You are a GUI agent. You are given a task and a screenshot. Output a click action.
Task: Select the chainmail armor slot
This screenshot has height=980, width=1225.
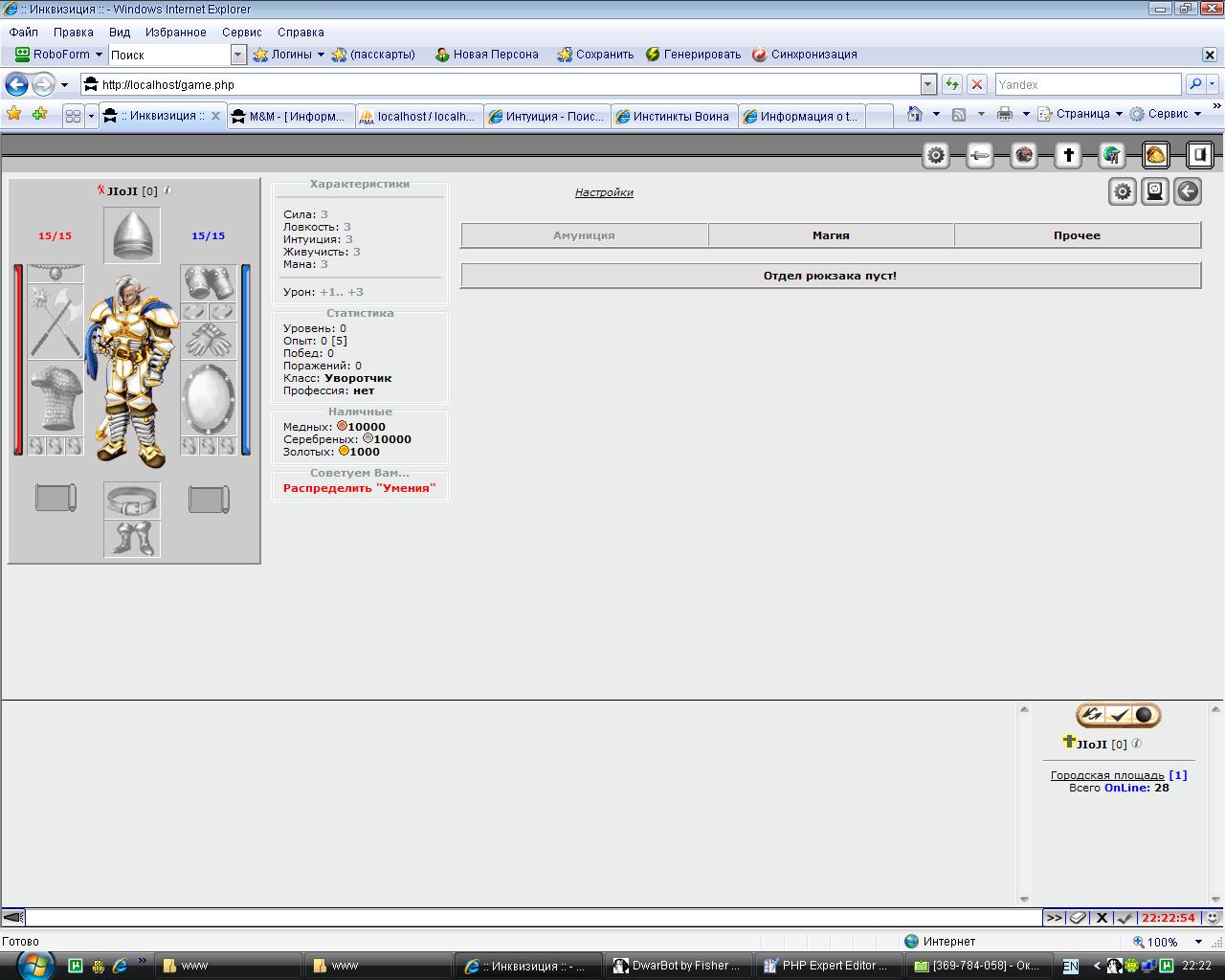tap(56, 398)
